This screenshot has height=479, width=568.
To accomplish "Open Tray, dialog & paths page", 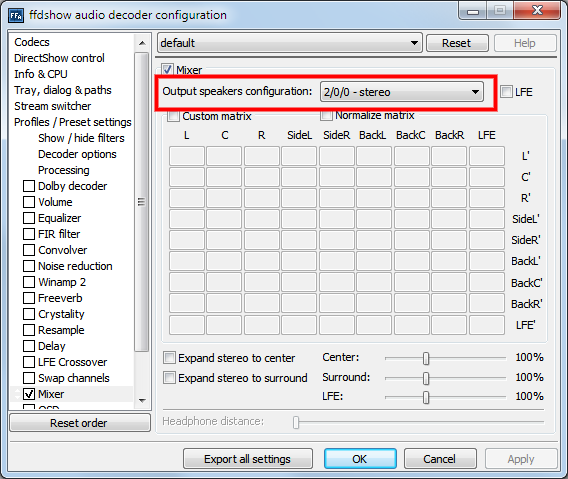I will pyautogui.click(x=63, y=90).
